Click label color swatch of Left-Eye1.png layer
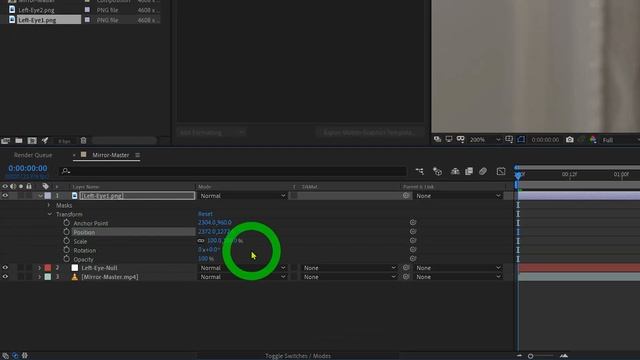This screenshot has width=640, height=360. [x=48, y=196]
